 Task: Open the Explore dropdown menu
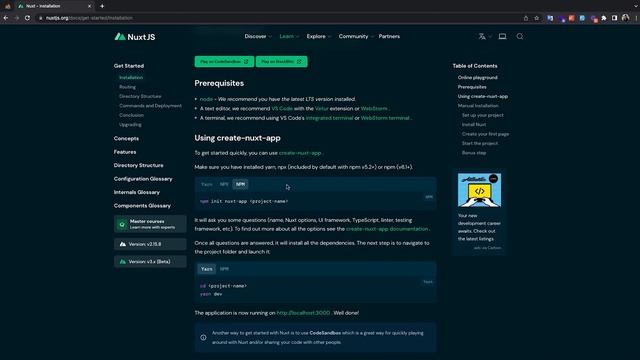(318, 36)
